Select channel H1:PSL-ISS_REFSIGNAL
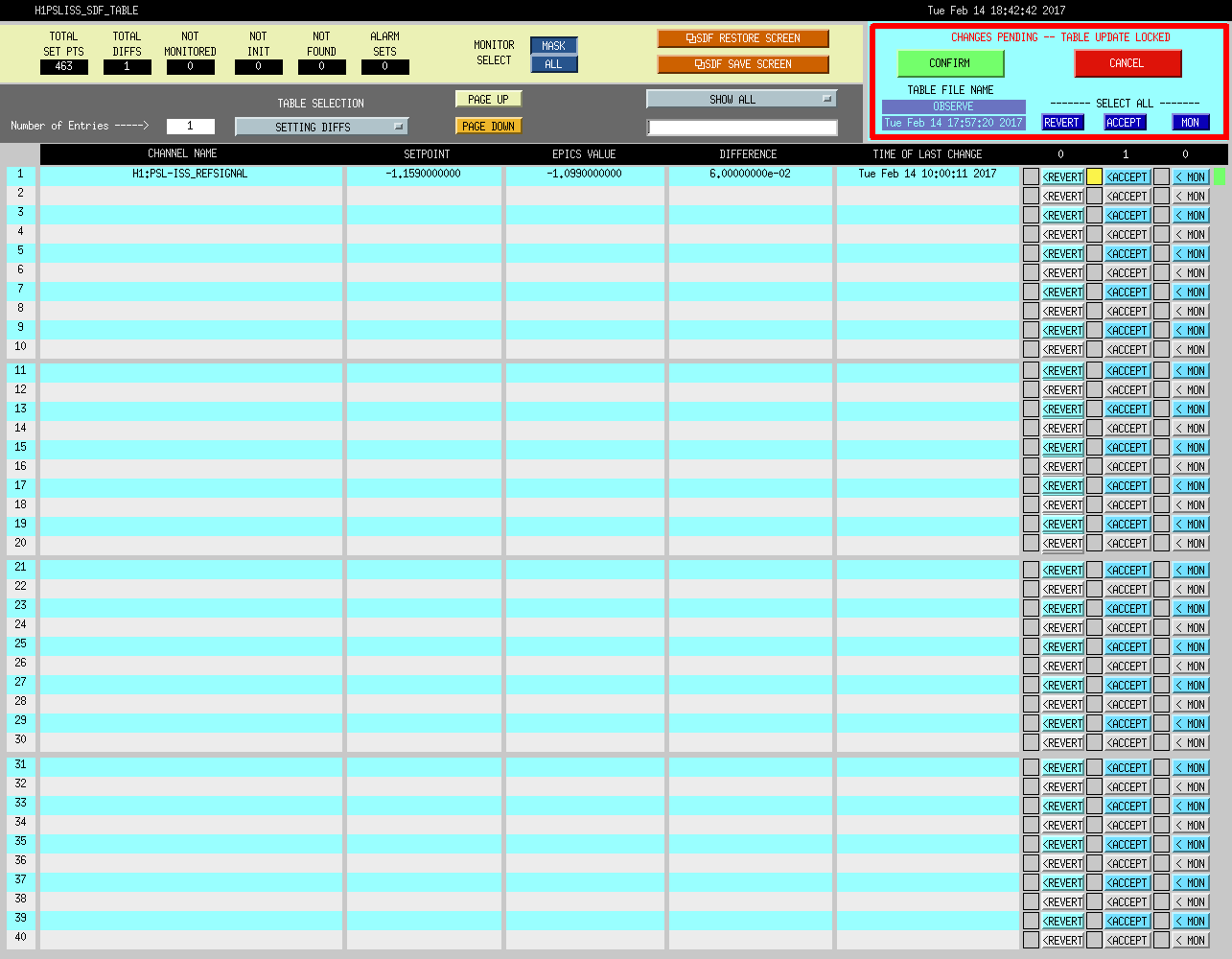 point(190,174)
